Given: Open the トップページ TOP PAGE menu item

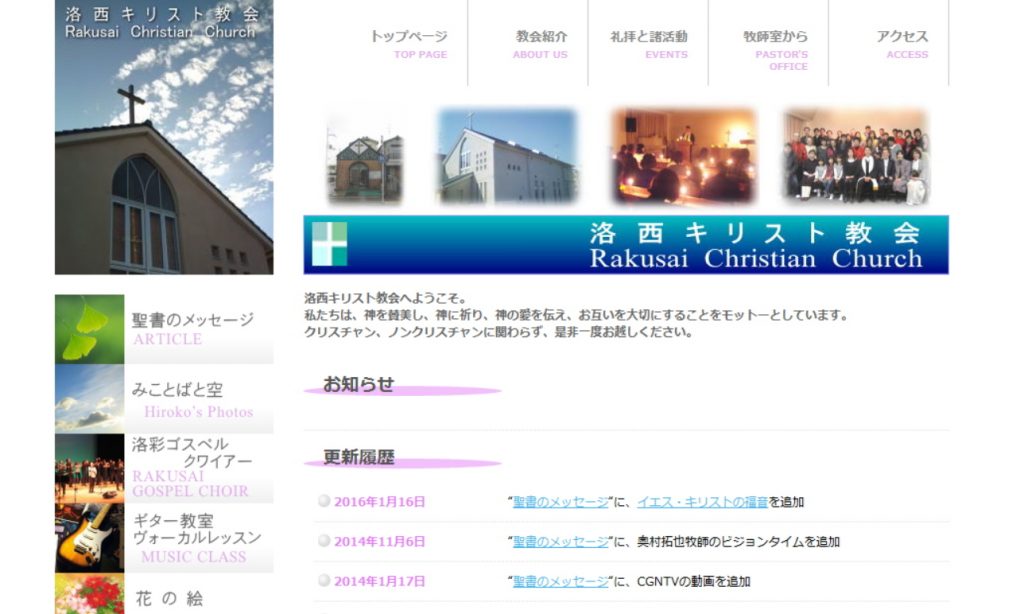Looking at the screenshot, I should [x=408, y=44].
